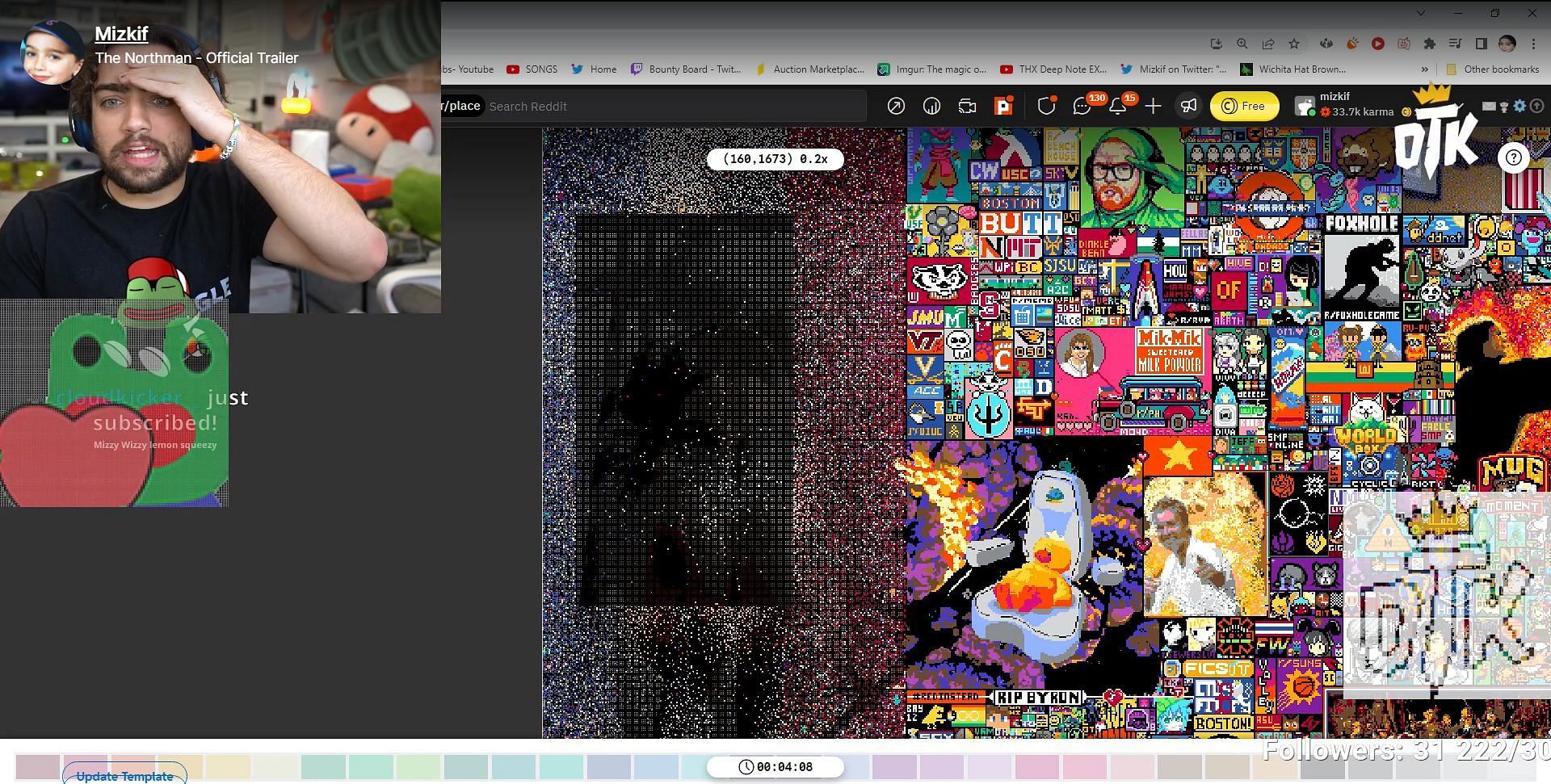Open the moderation shield icon
Screen dimensions: 1551x784
[x=1047, y=106]
